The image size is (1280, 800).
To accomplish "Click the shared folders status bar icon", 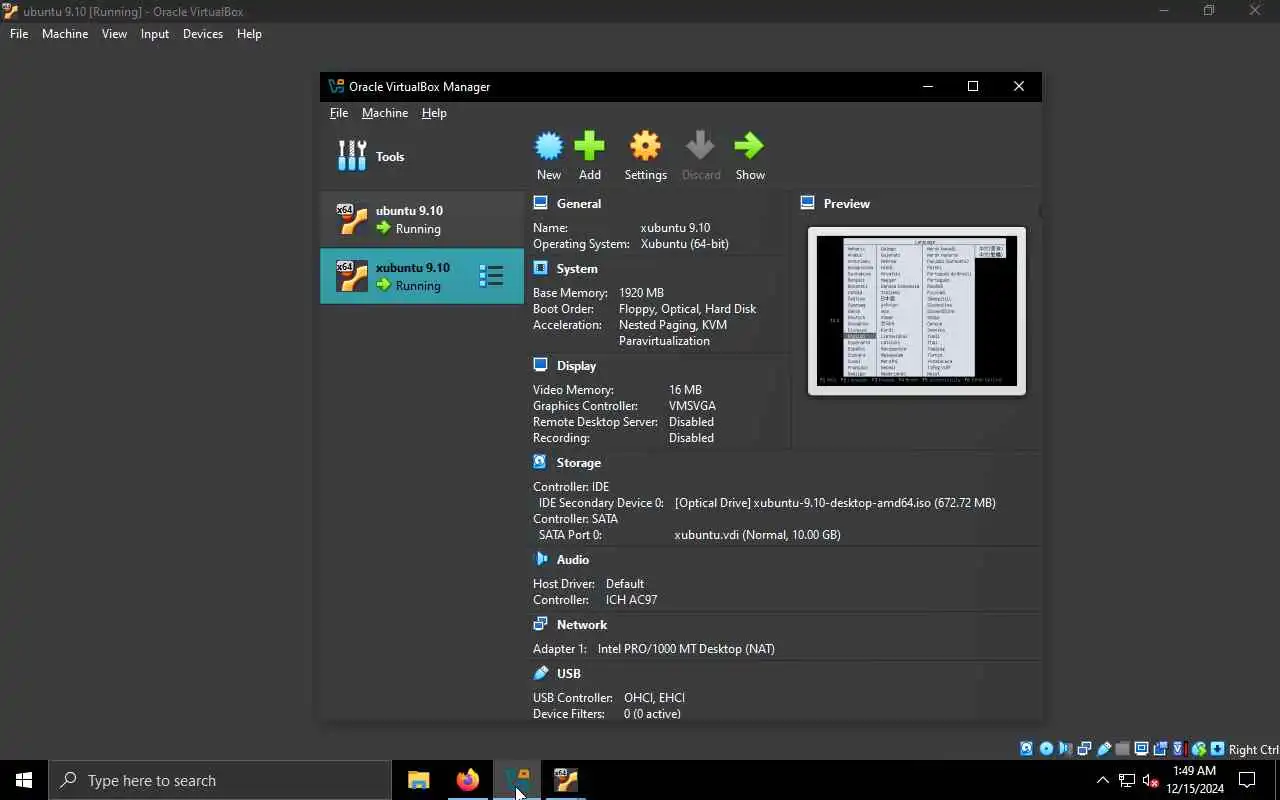I will click(x=1122, y=749).
